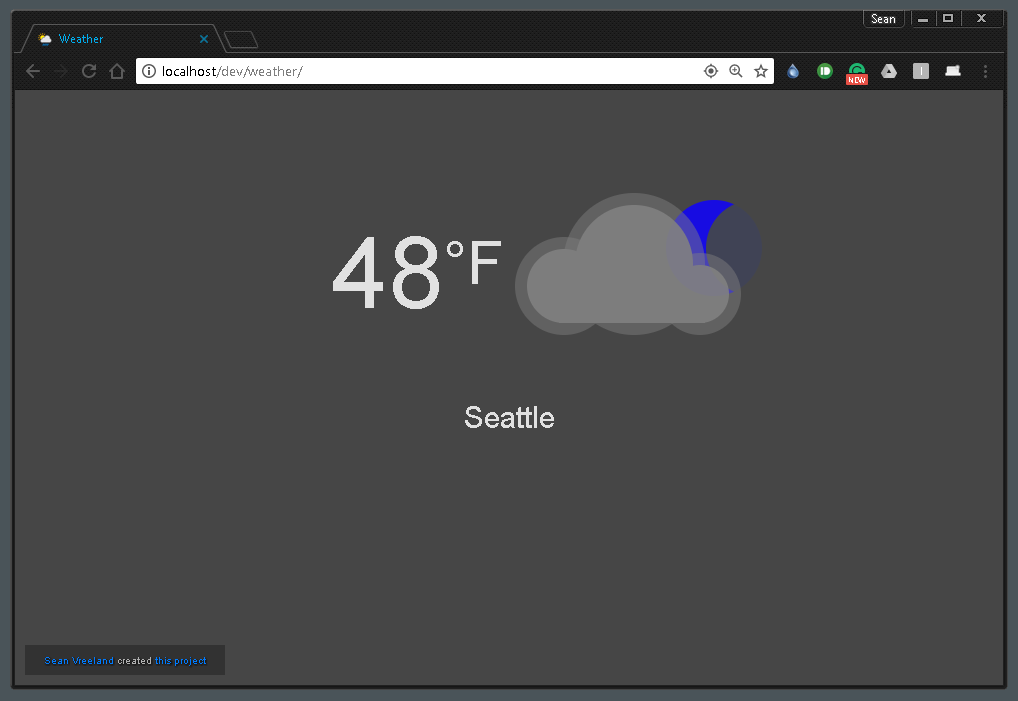The width and height of the screenshot is (1018, 701).
Task: Click the green Pushbullet extension icon
Action: coord(825,71)
